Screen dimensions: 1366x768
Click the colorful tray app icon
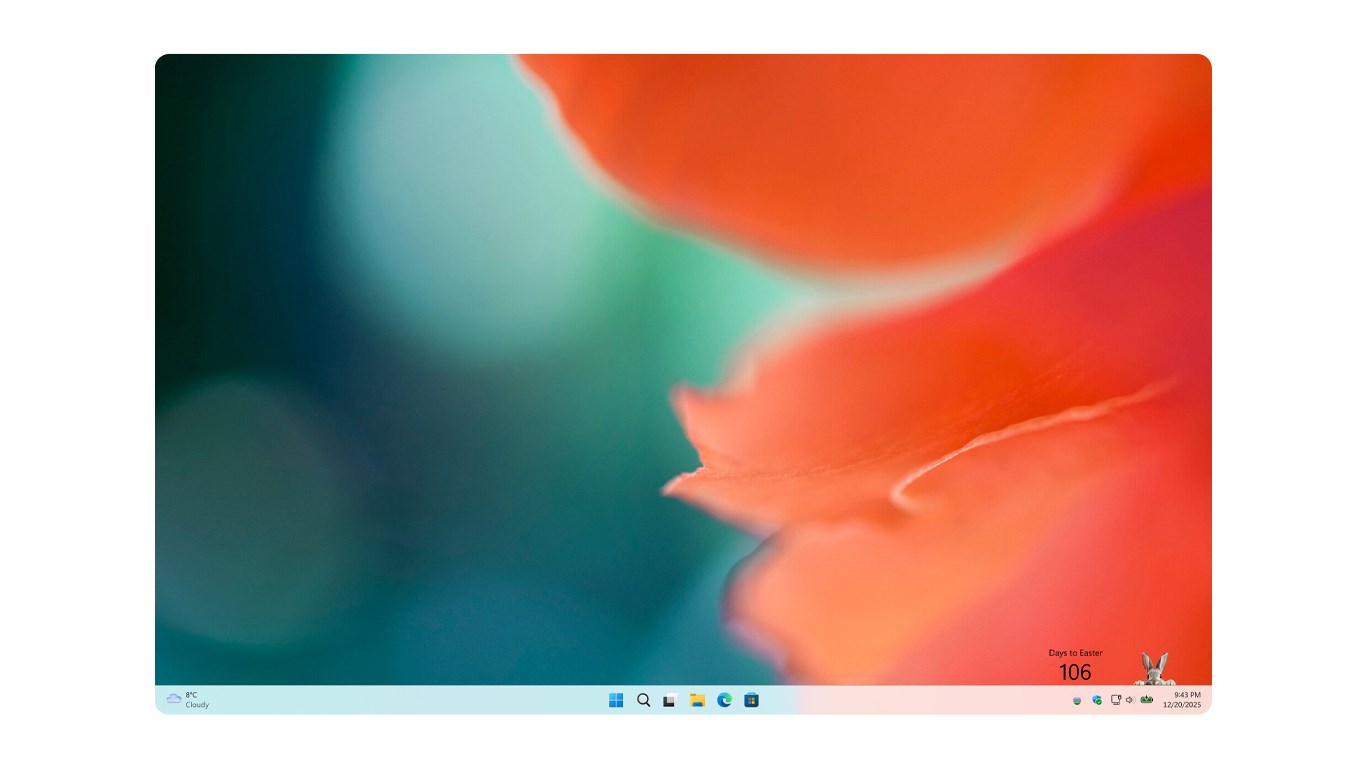coord(1078,699)
